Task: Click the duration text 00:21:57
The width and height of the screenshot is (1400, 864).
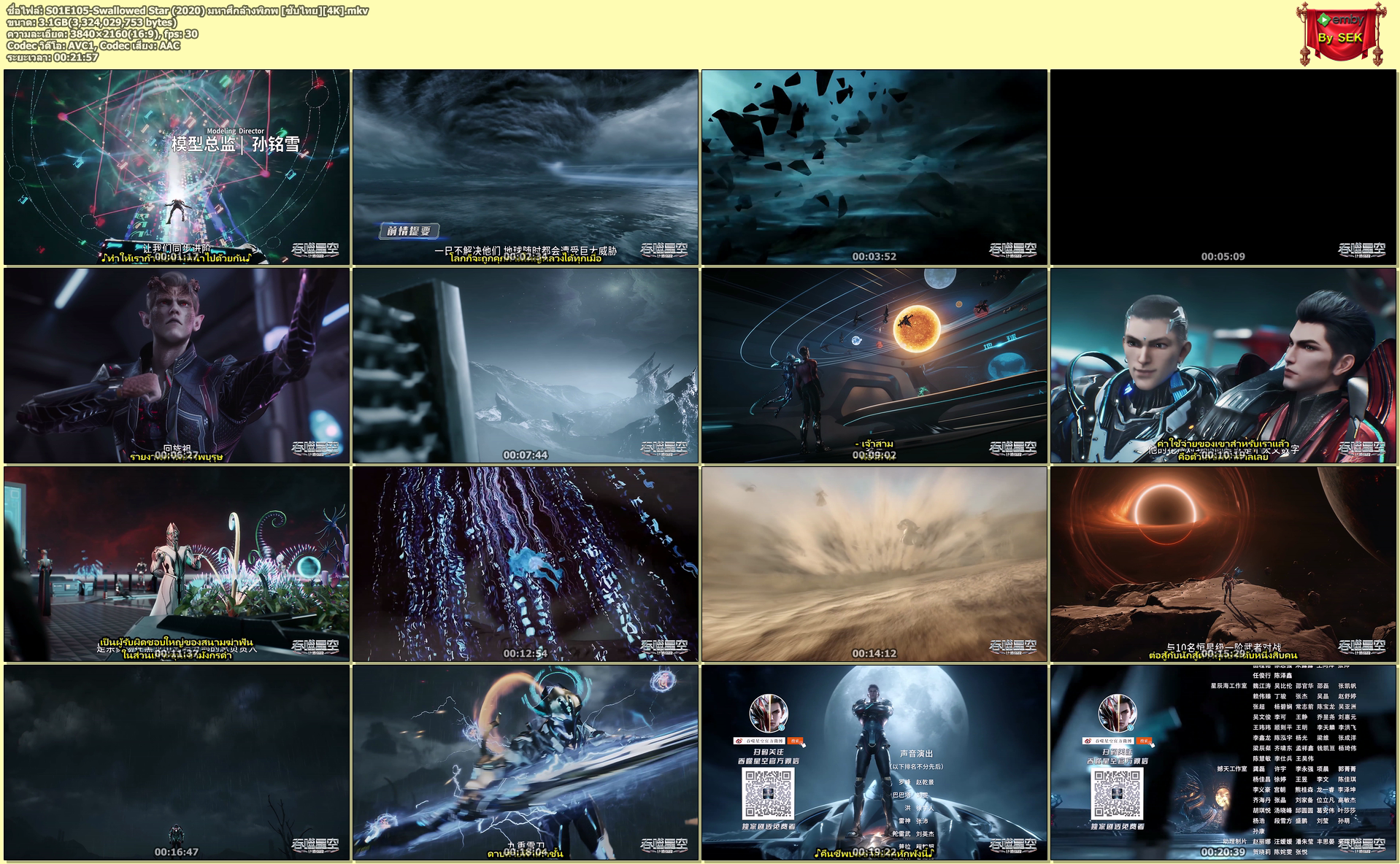Action: pos(53,57)
